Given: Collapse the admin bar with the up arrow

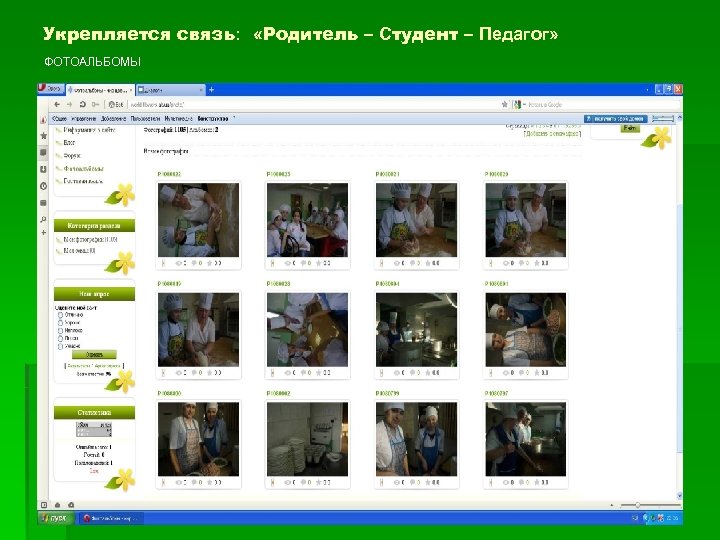Looking at the screenshot, I should tap(679, 118).
